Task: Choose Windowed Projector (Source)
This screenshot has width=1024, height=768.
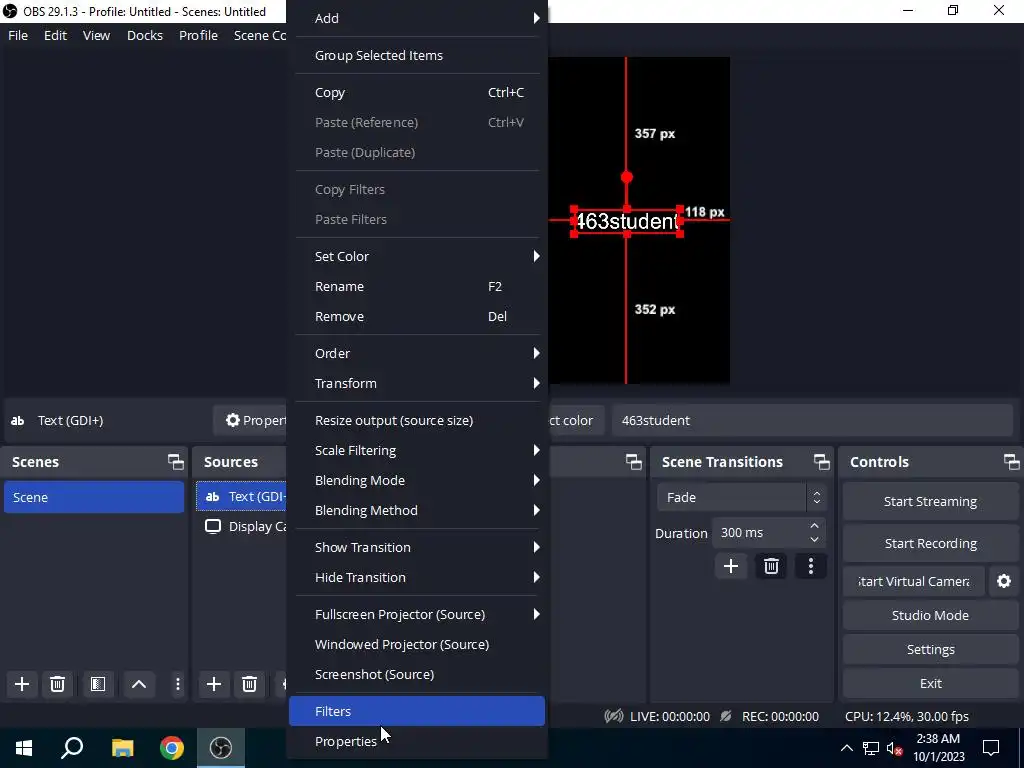Action: [417, 645]
